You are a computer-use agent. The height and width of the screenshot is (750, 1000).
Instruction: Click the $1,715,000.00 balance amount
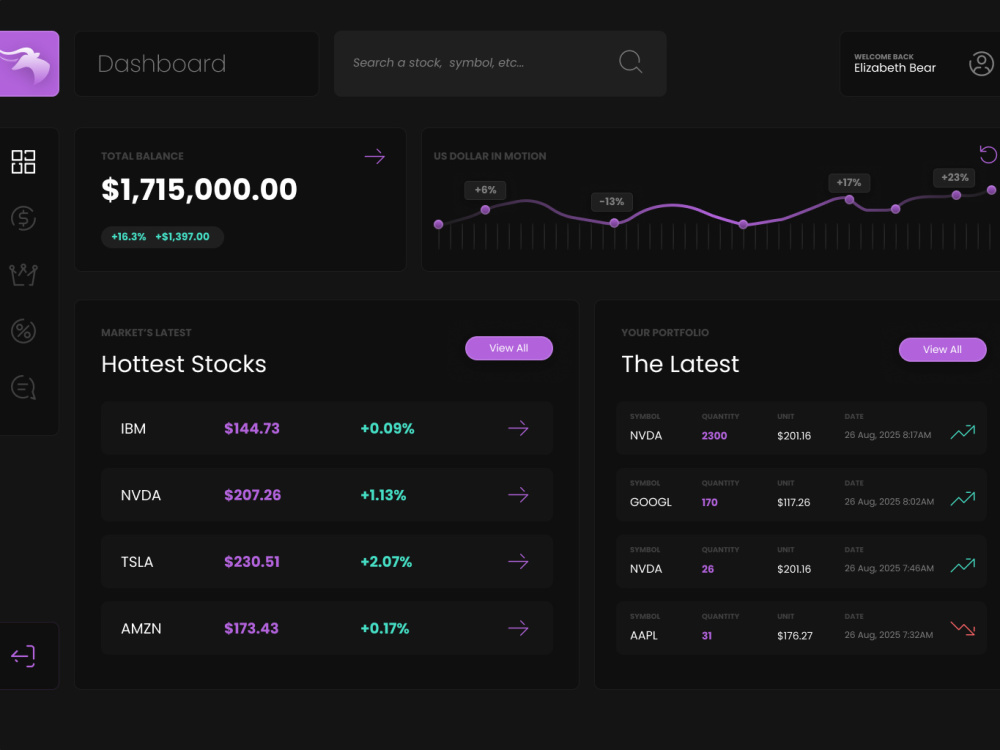(x=199, y=189)
